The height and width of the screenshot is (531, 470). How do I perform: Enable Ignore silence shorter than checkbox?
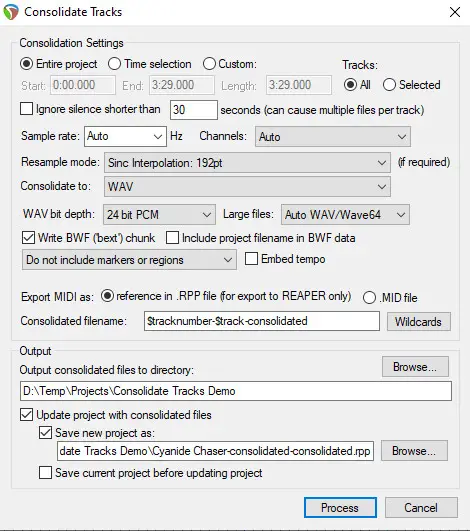point(26,109)
